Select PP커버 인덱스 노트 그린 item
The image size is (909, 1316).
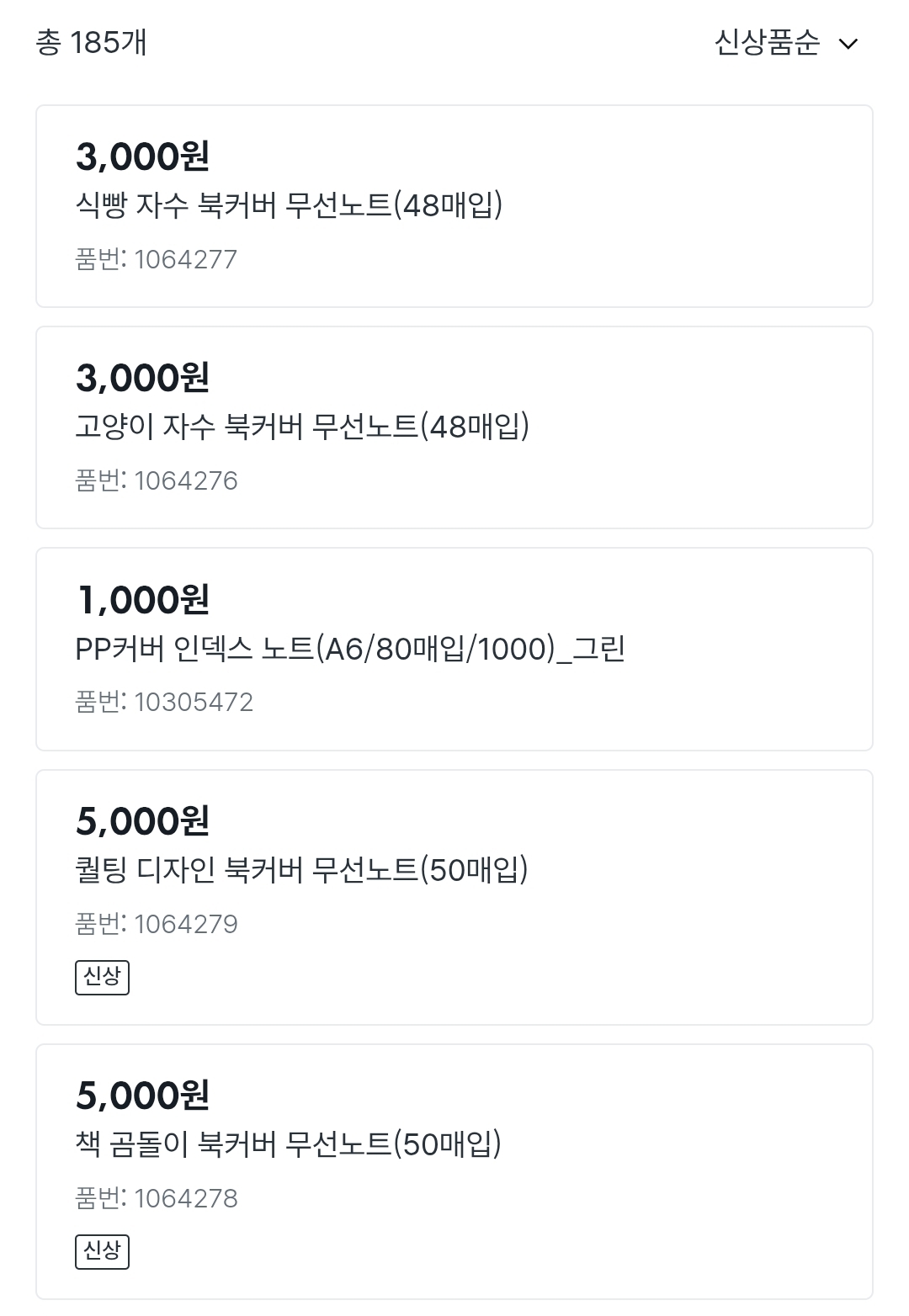click(350, 649)
